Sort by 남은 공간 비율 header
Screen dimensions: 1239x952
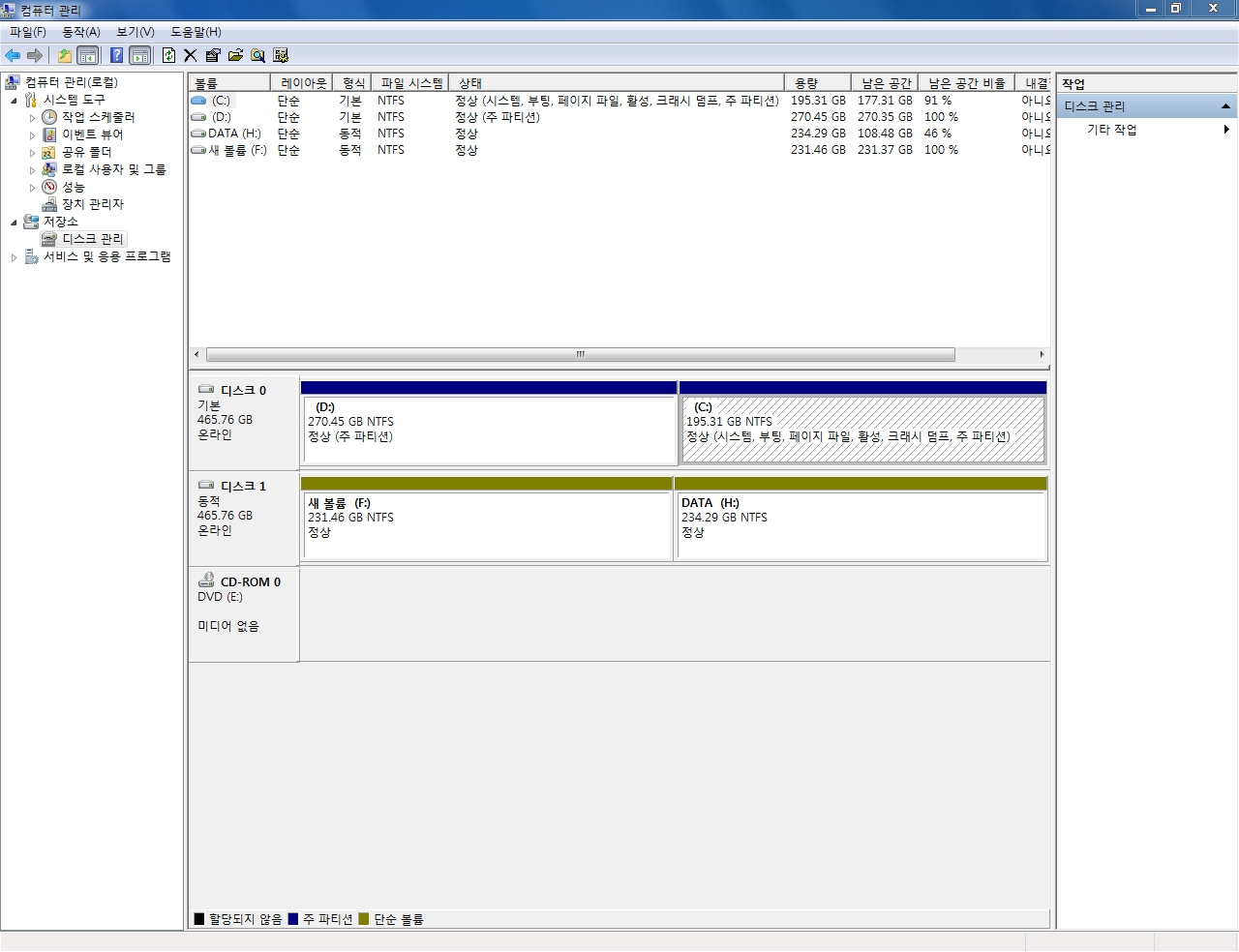pyautogui.click(x=967, y=83)
